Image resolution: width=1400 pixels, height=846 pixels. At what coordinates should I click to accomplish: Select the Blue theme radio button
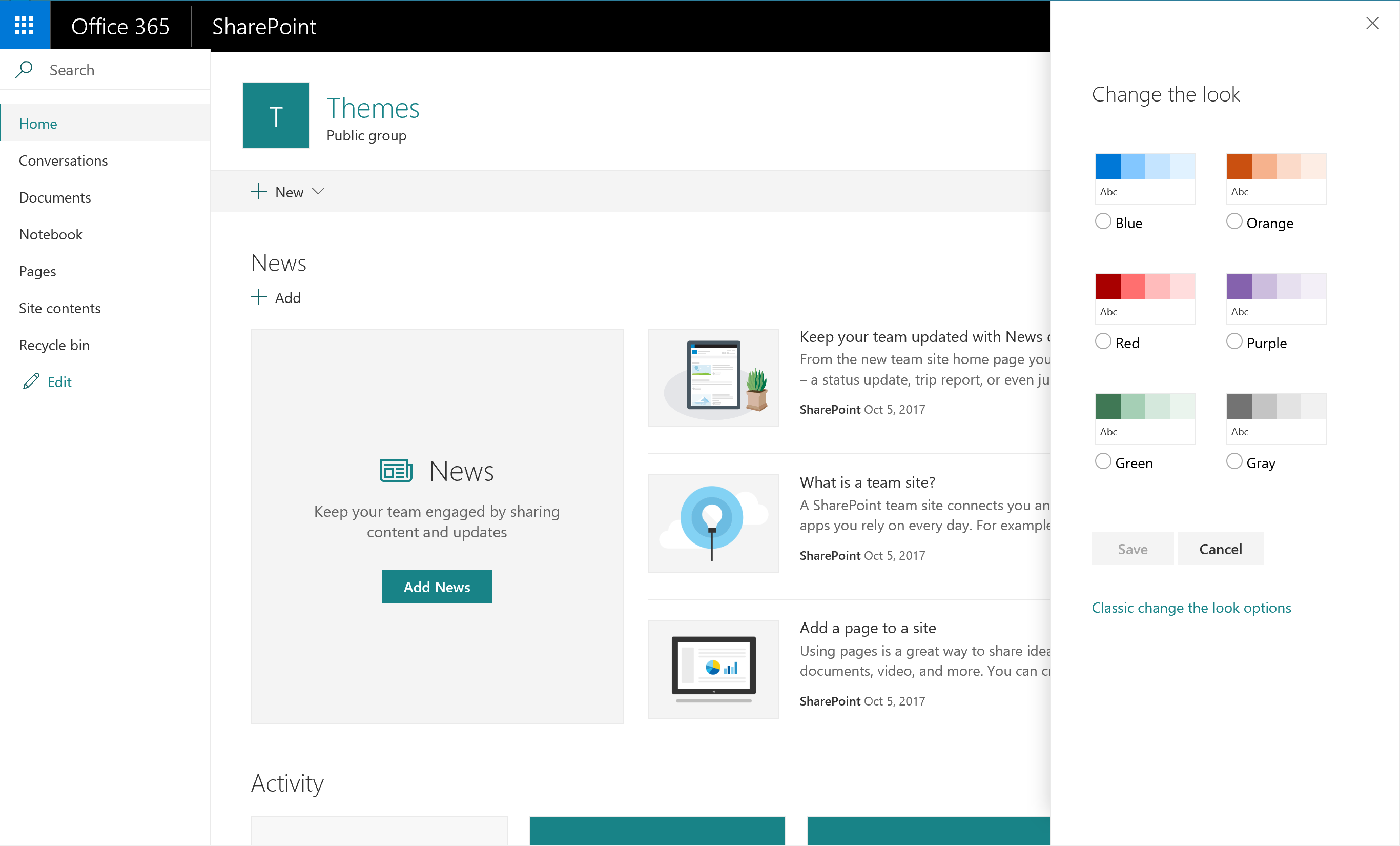(1103, 221)
